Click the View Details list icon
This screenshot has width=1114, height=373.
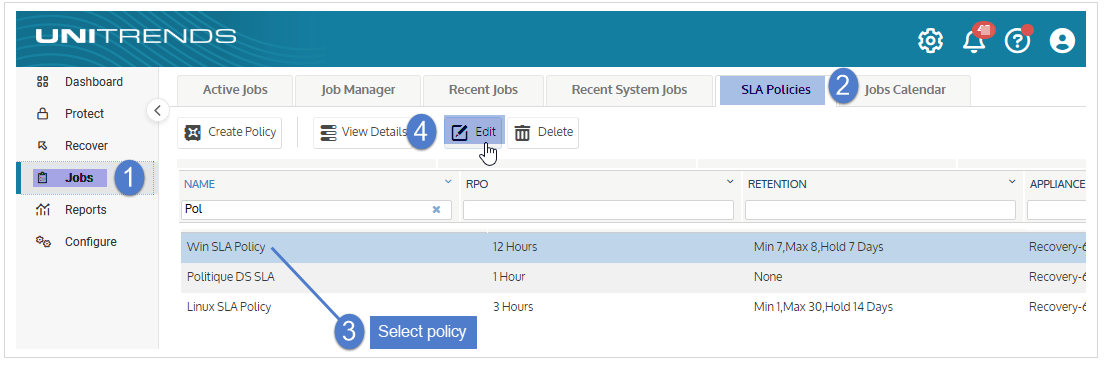tap(328, 133)
